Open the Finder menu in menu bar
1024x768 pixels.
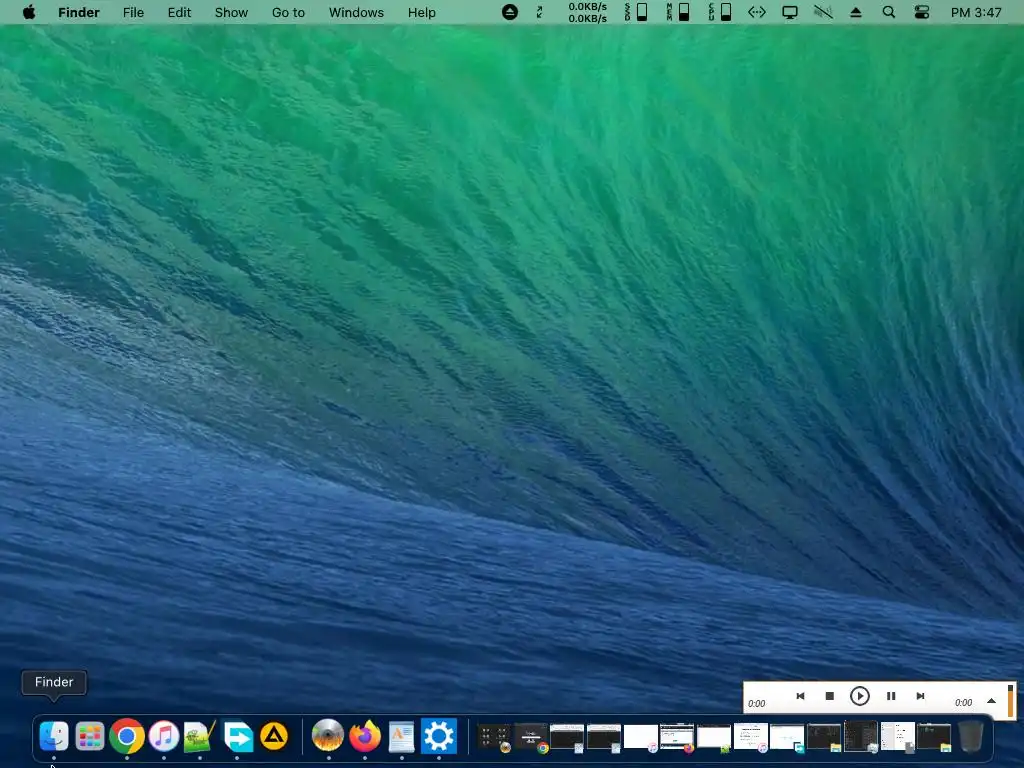[x=78, y=12]
